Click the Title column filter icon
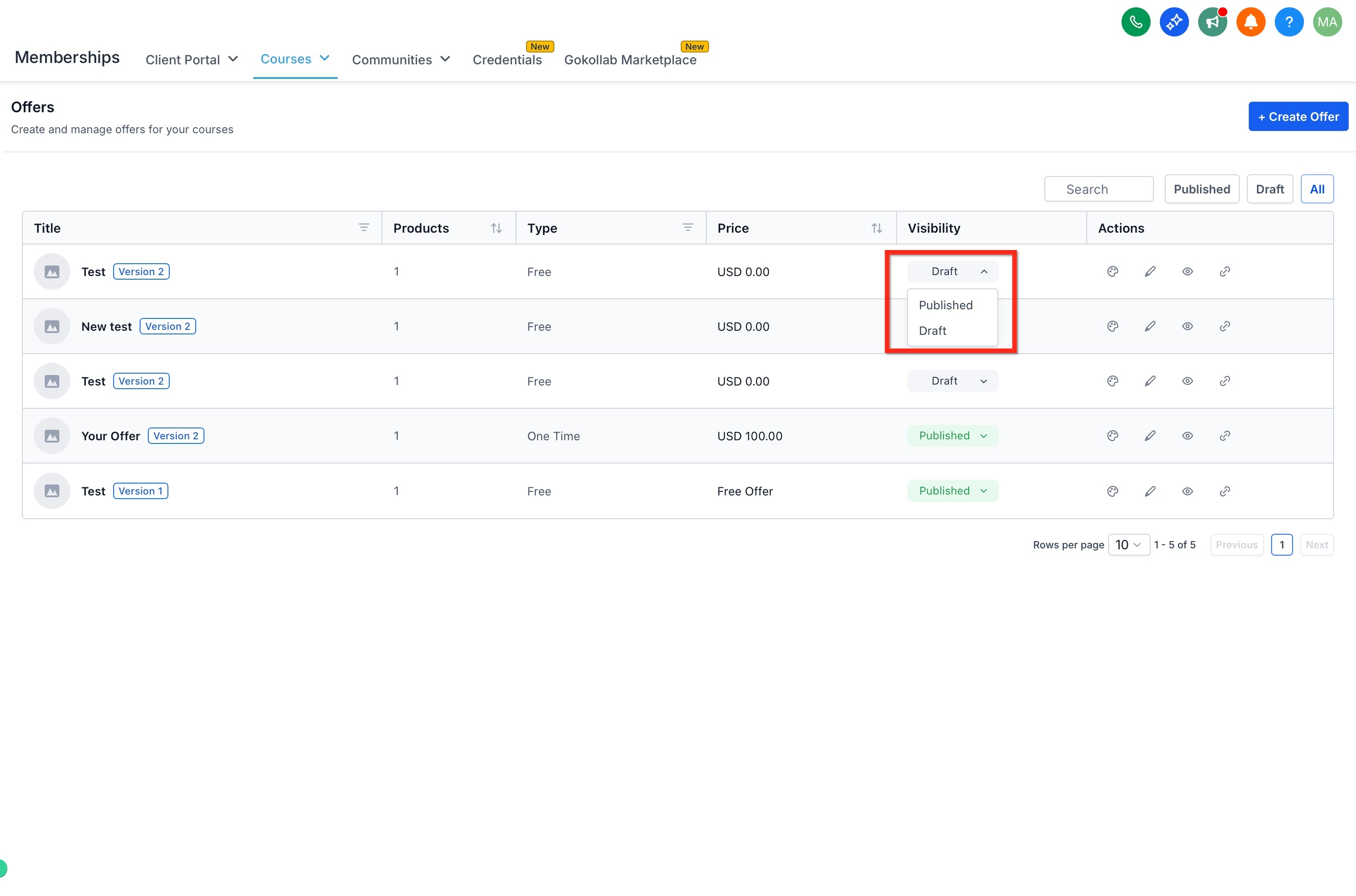Image resolution: width=1356 pixels, height=896 pixels. [x=364, y=228]
